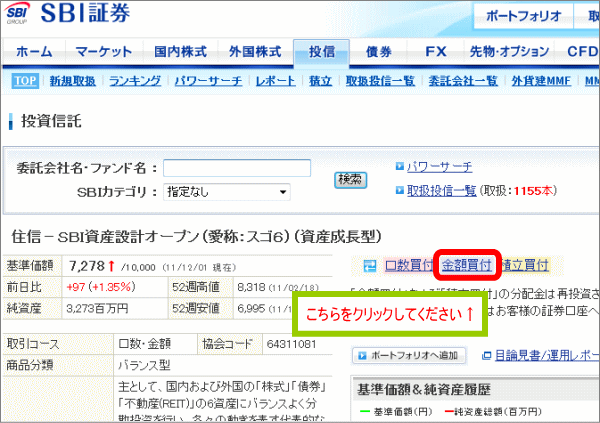
Task: Open 取扱投信一覧 link beside search box
Action: [x=442, y=191]
